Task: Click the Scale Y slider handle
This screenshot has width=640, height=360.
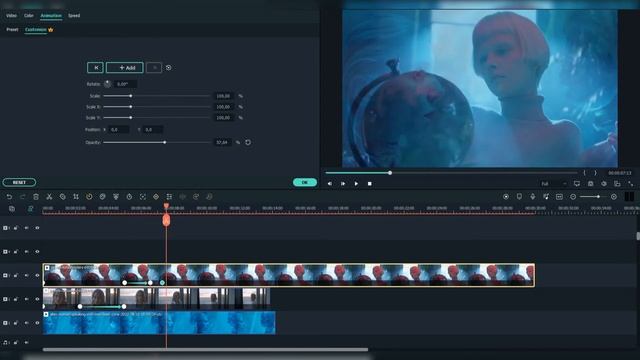Action: 131,118
